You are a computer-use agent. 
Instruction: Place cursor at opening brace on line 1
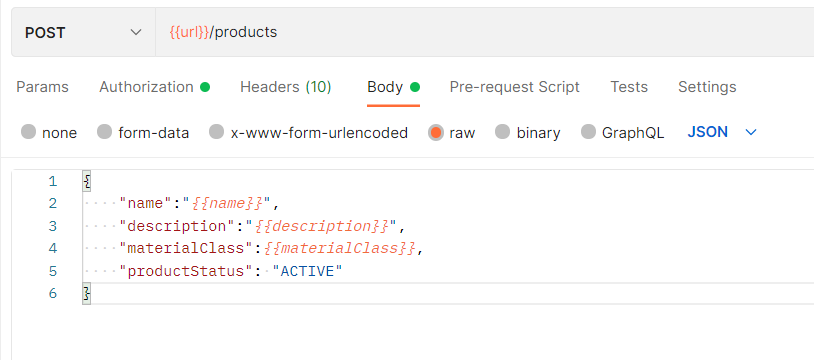(x=87, y=181)
